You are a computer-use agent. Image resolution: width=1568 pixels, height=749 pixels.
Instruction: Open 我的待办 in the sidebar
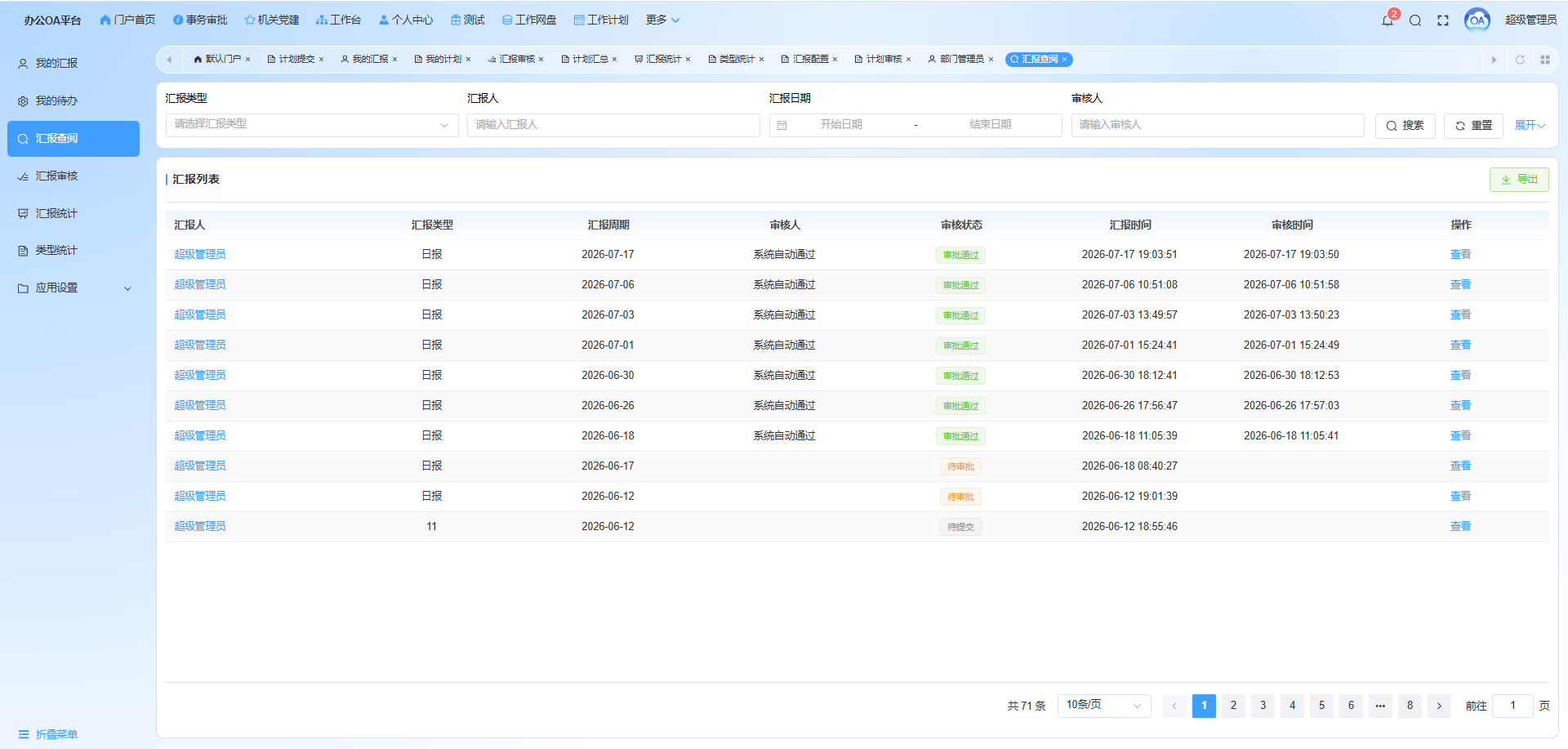73,101
